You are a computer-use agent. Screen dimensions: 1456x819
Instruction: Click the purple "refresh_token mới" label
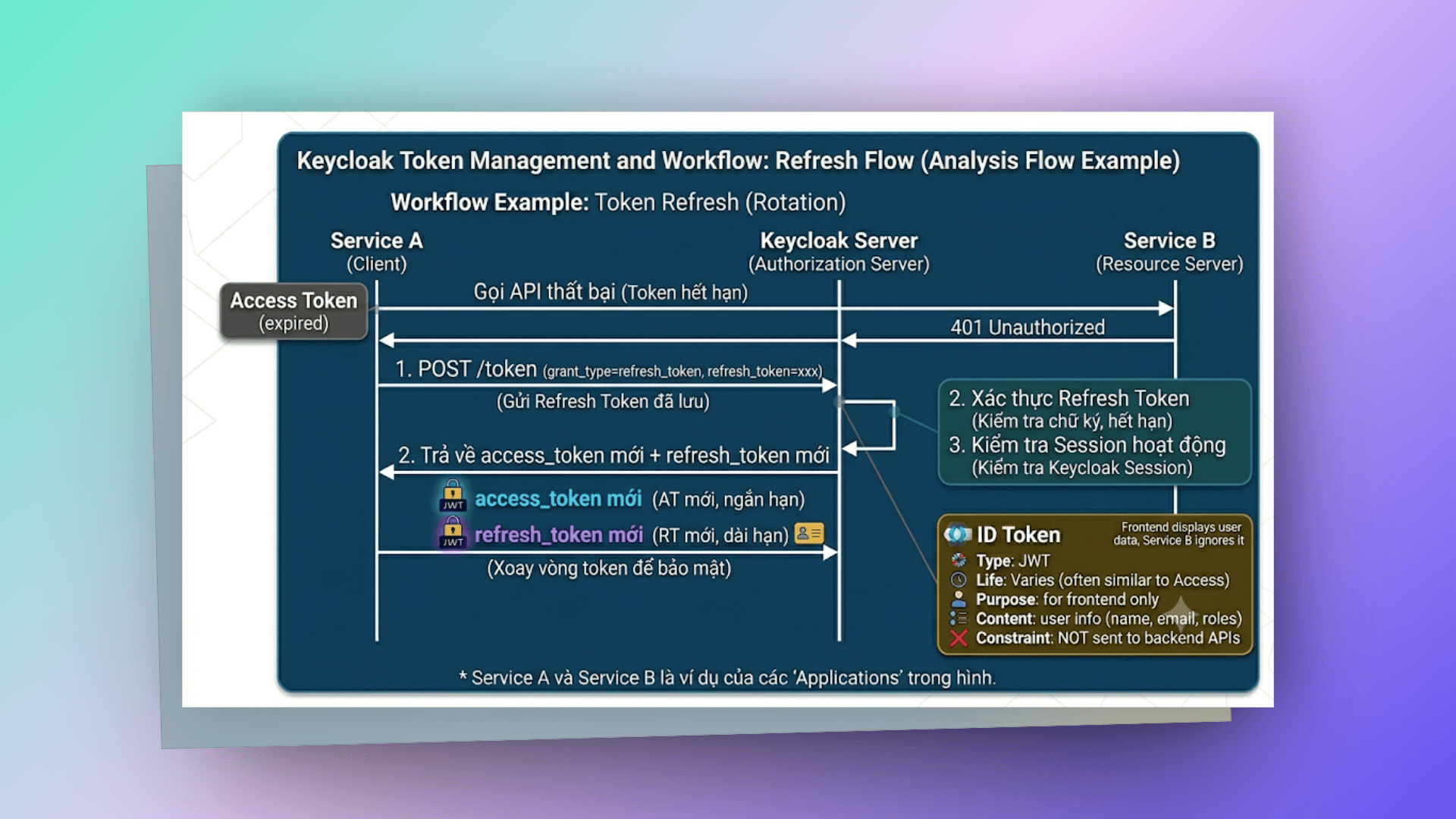(559, 535)
